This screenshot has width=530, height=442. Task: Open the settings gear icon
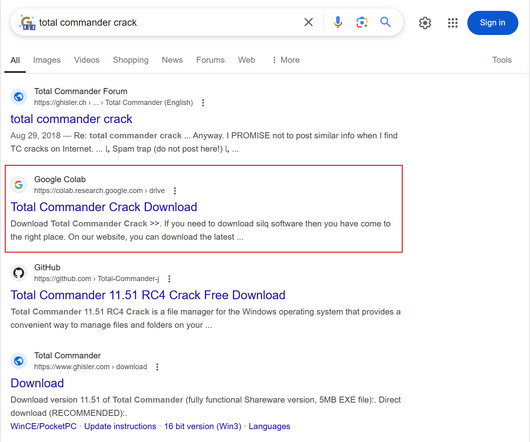coord(425,23)
